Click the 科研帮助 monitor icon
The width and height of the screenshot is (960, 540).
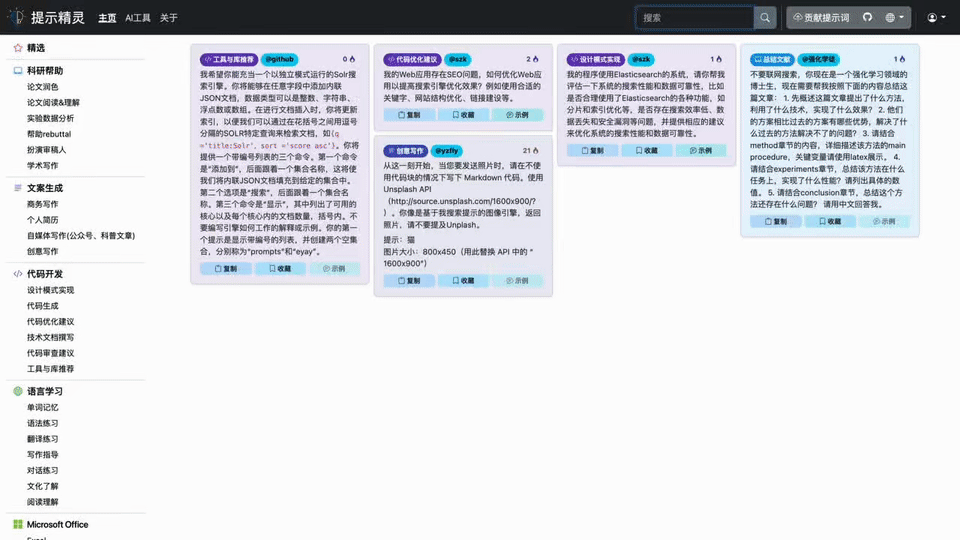coord(18,71)
